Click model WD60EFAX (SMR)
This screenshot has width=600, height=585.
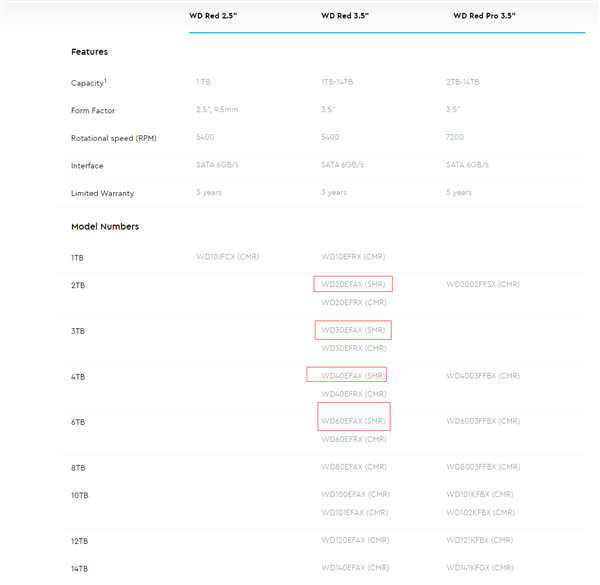click(x=353, y=421)
